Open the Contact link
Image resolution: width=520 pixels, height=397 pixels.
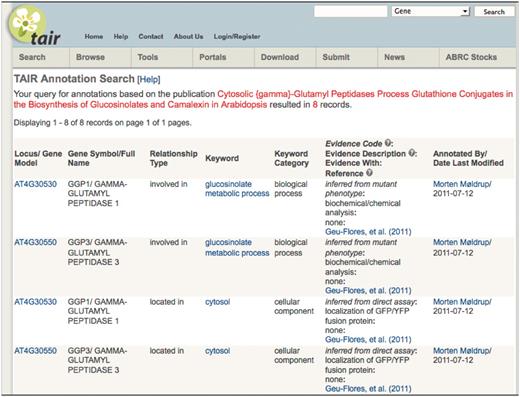coord(151,36)
